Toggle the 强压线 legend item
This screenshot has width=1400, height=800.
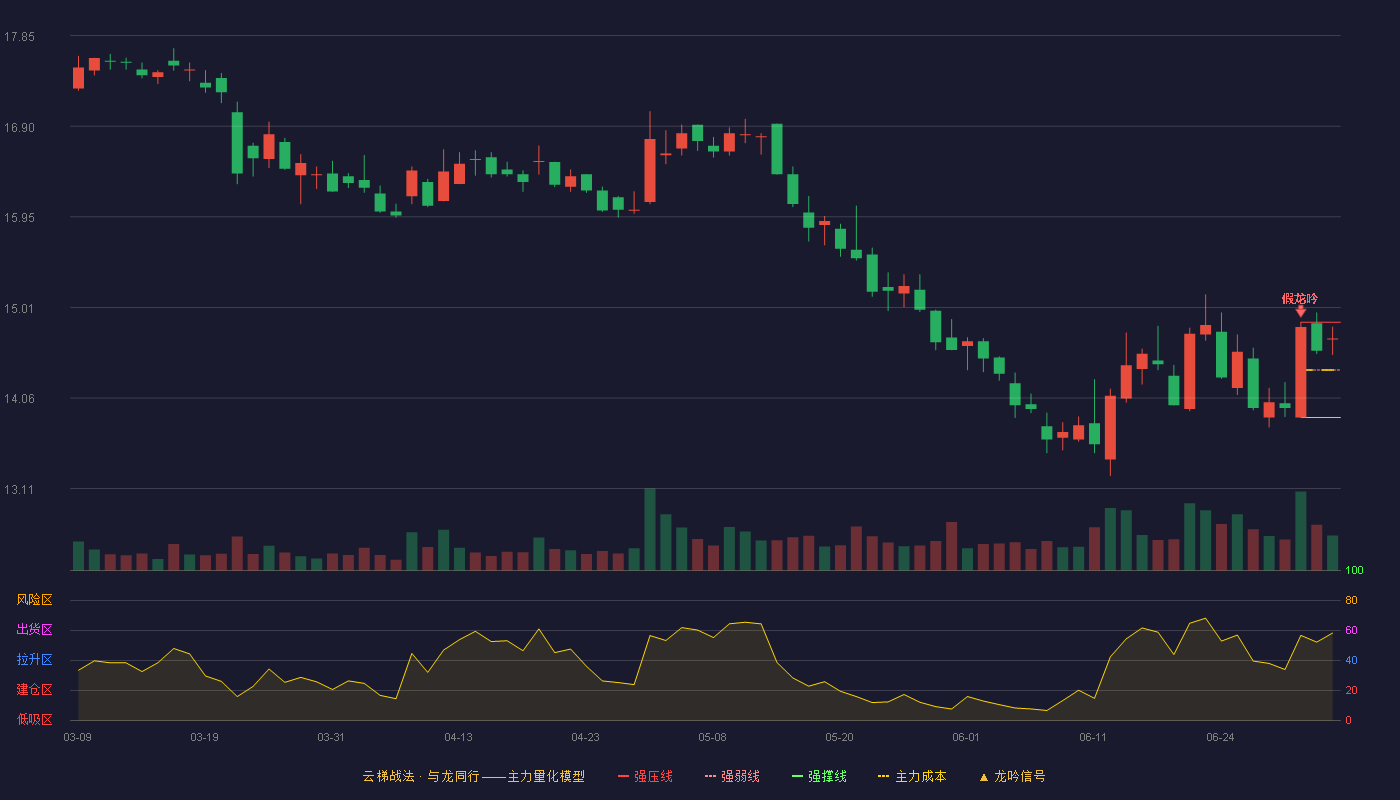point(644,776)
